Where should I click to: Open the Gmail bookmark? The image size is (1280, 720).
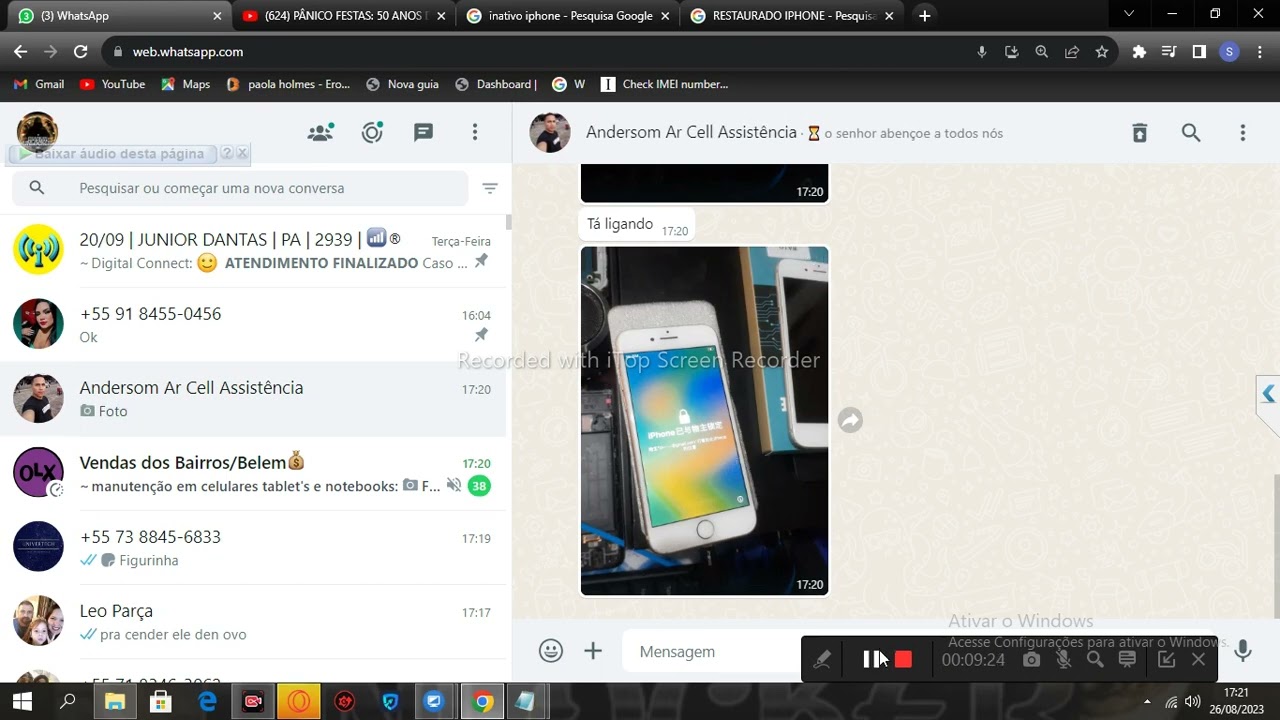pyautogui.click(x=39, y=84)
